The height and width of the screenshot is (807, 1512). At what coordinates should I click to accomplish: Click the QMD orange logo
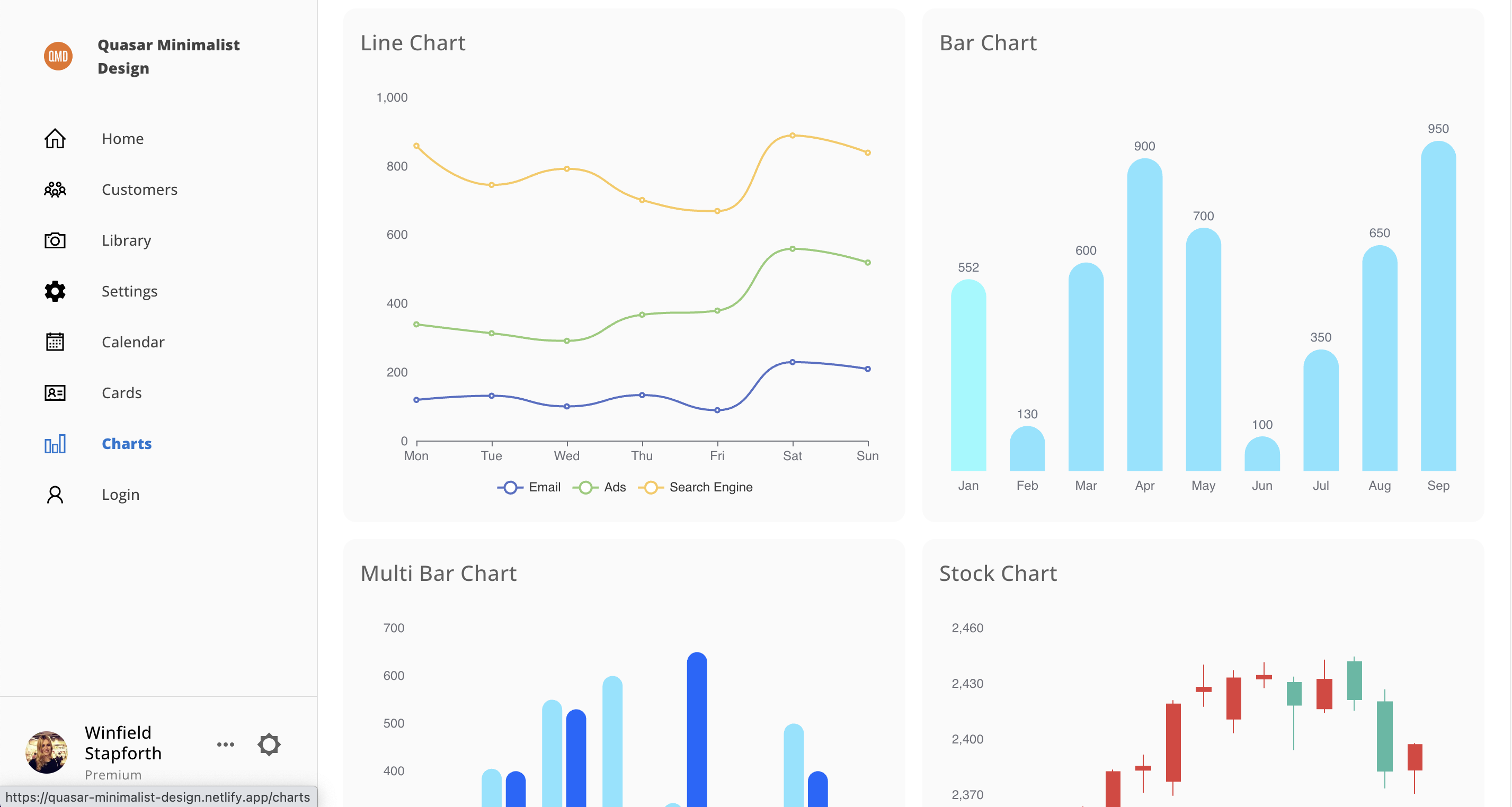point(58,56)
